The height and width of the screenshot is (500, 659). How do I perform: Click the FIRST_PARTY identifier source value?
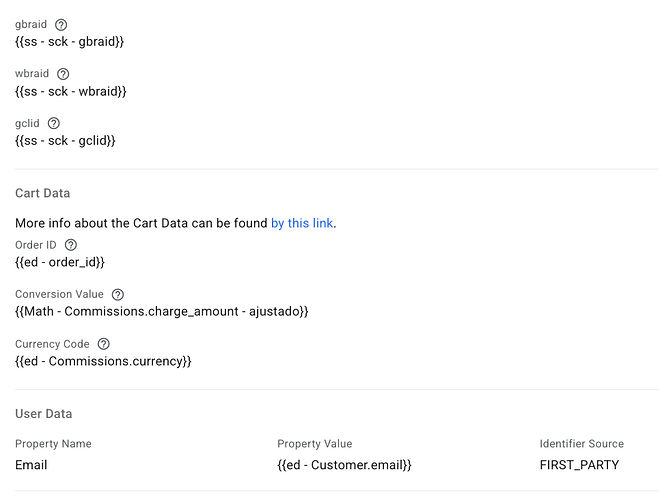pyautogui.click(x=579, y=465)
